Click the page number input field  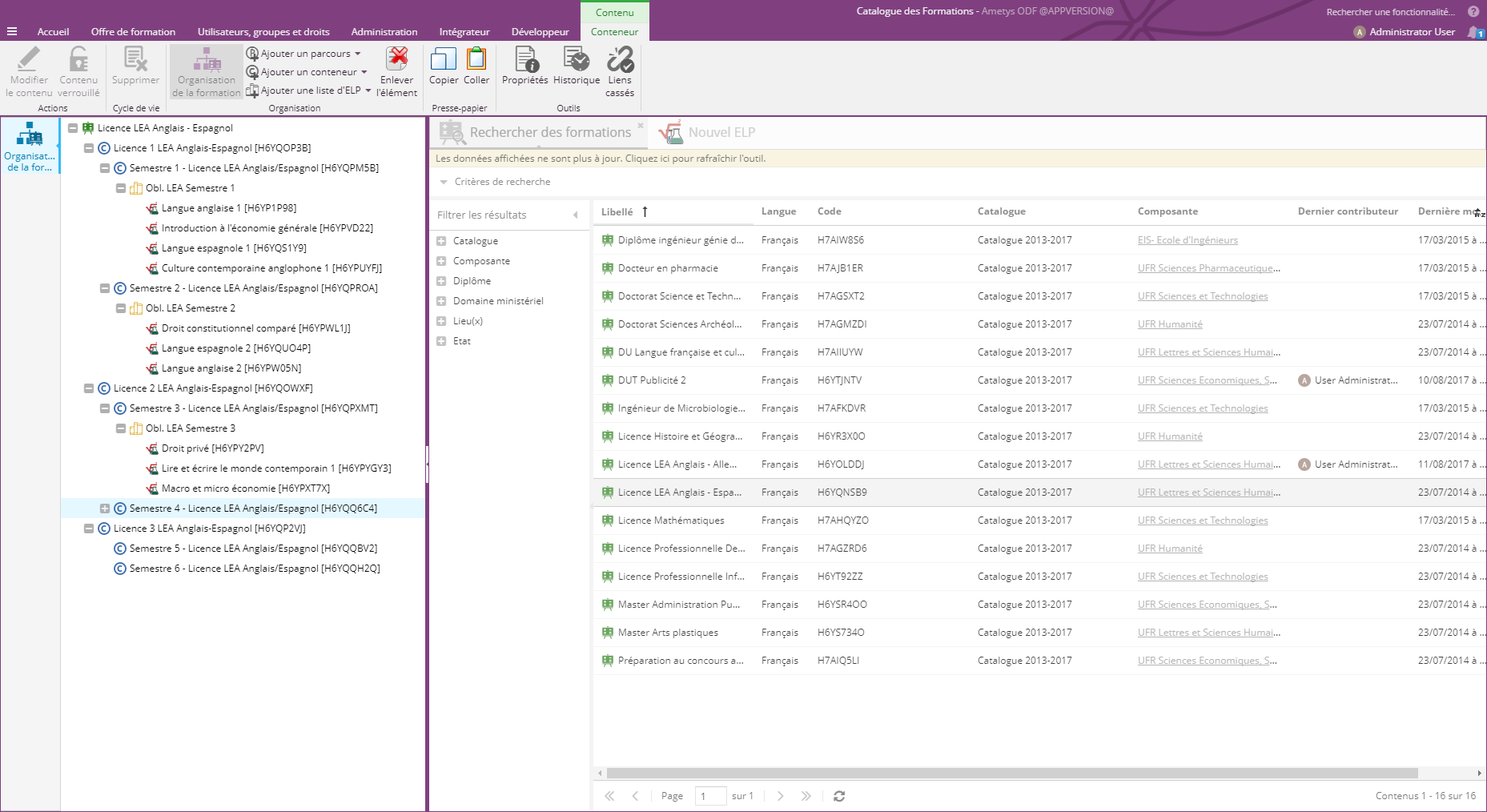click(710, 796)
